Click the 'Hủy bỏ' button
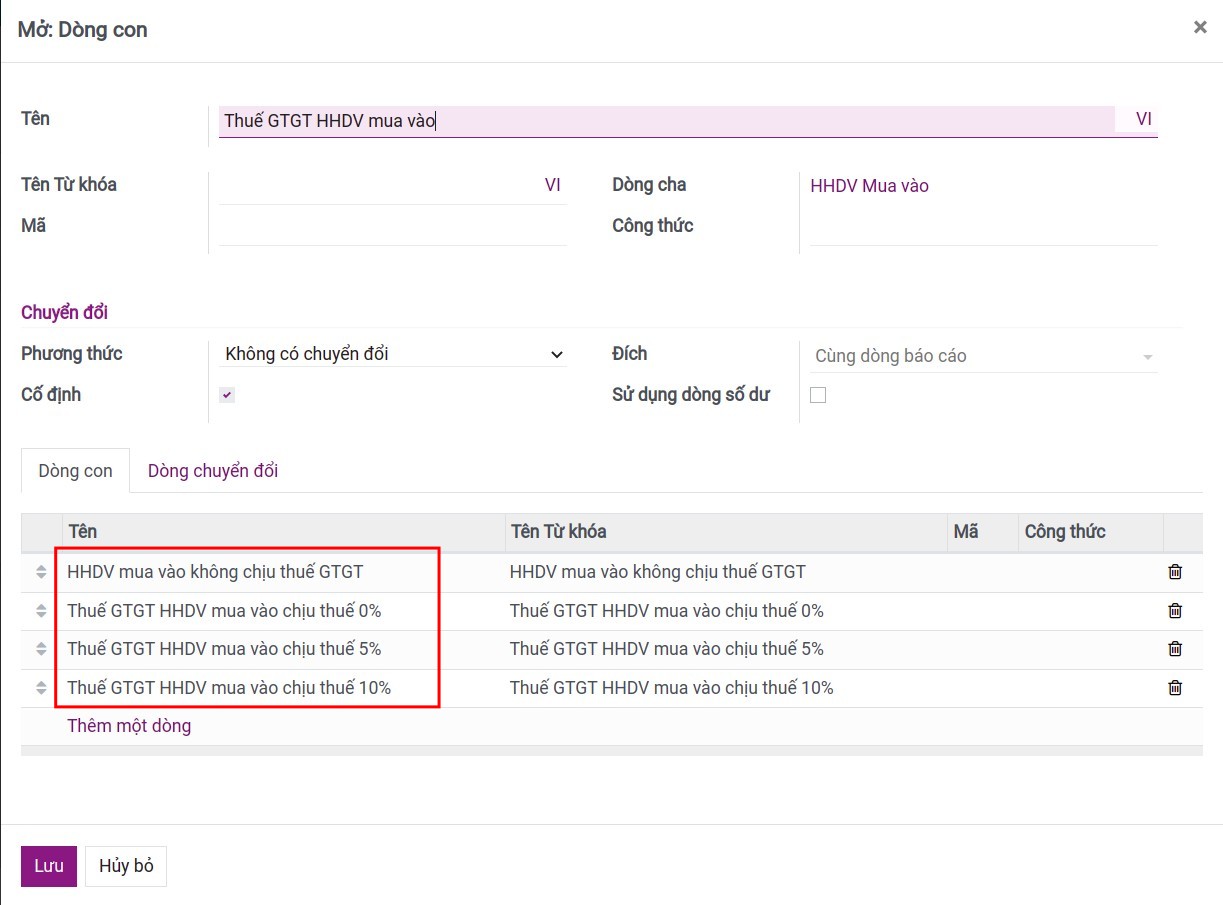Viewport: 1223px width, 905px height. coord(126,866)
